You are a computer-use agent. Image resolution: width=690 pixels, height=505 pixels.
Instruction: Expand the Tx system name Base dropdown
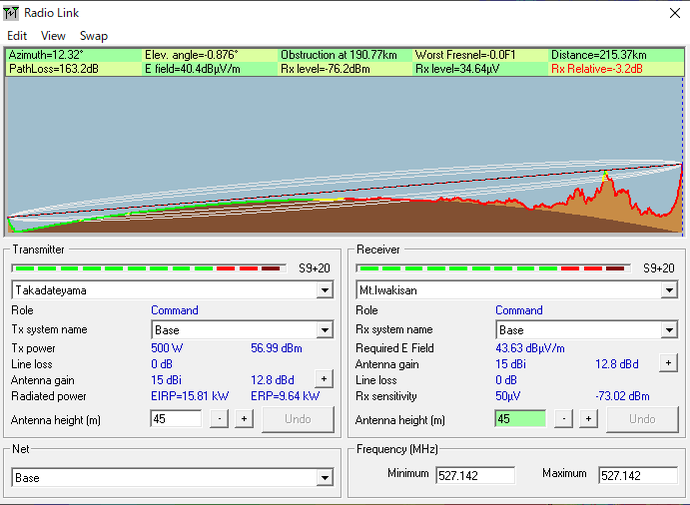(325, 330)
